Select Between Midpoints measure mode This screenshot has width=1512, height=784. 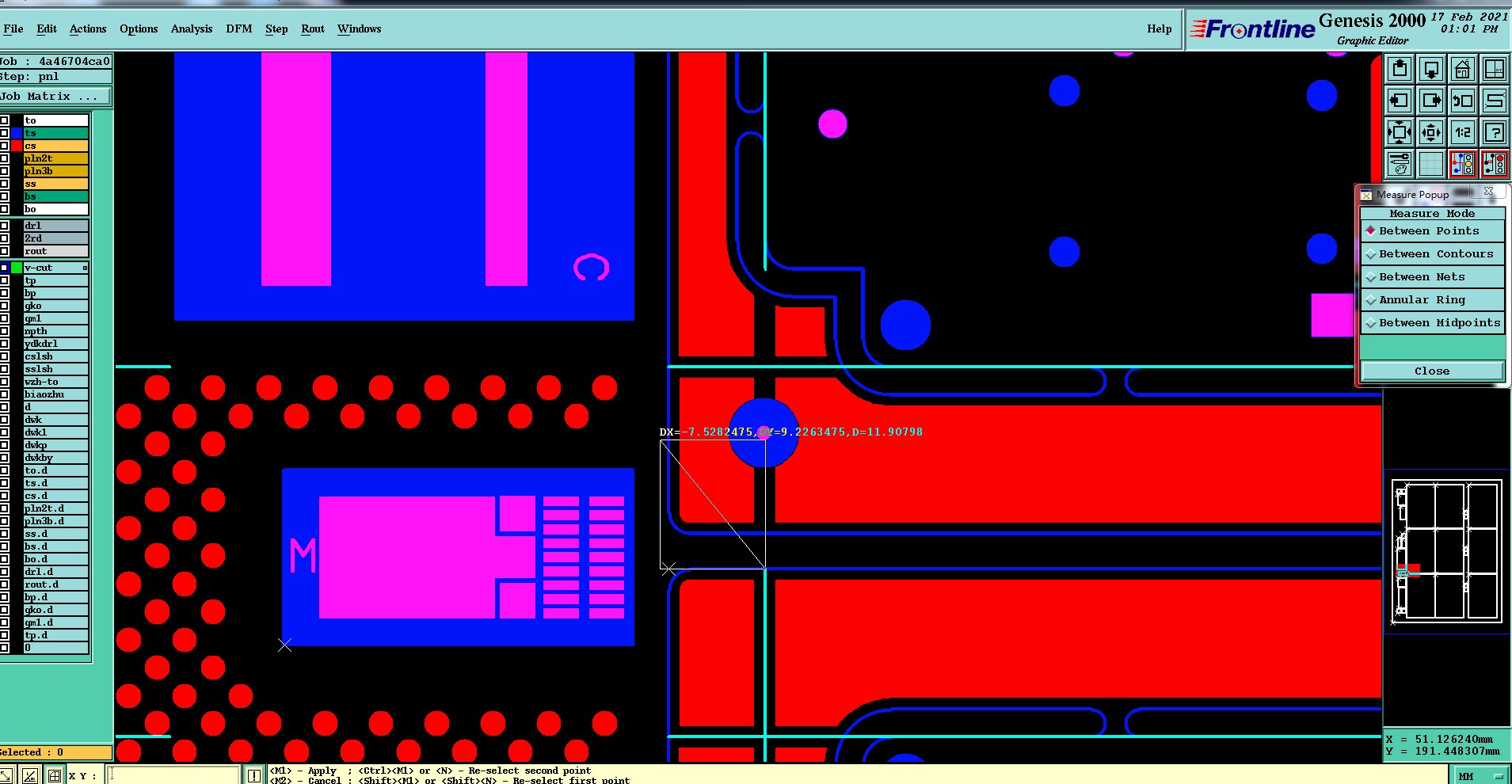click(1432, 323)
